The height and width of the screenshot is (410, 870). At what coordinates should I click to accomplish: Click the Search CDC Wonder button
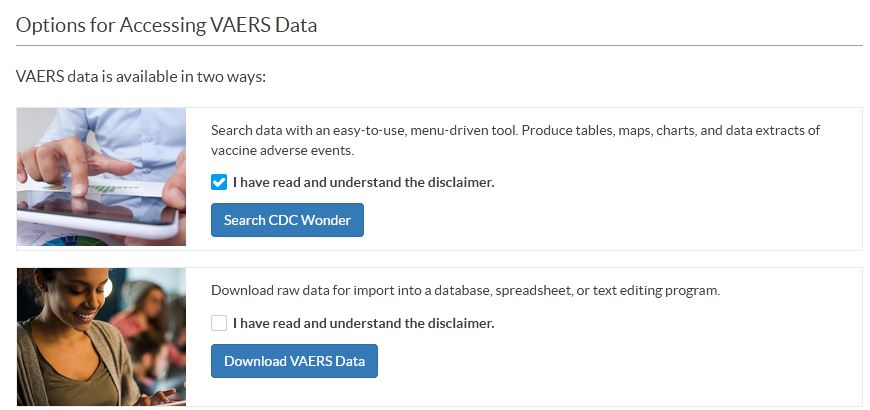coord(287,220)
